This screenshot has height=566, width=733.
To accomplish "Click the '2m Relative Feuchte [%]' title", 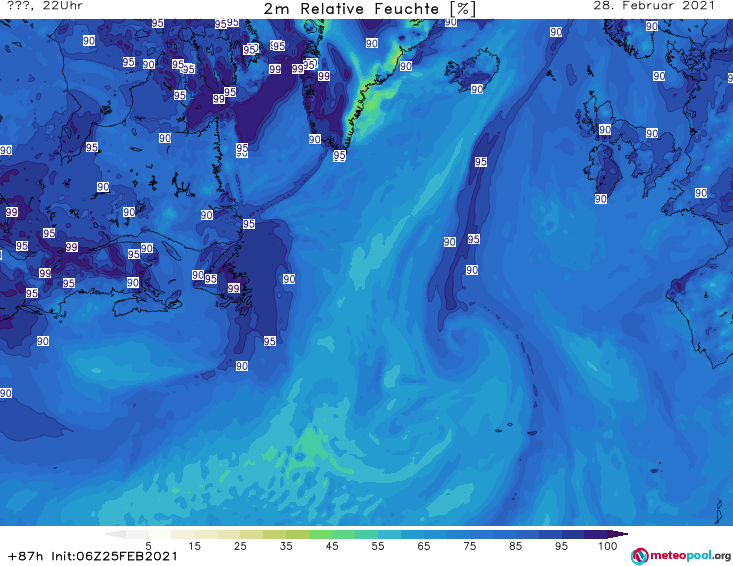I will click(x=370, y=9).
